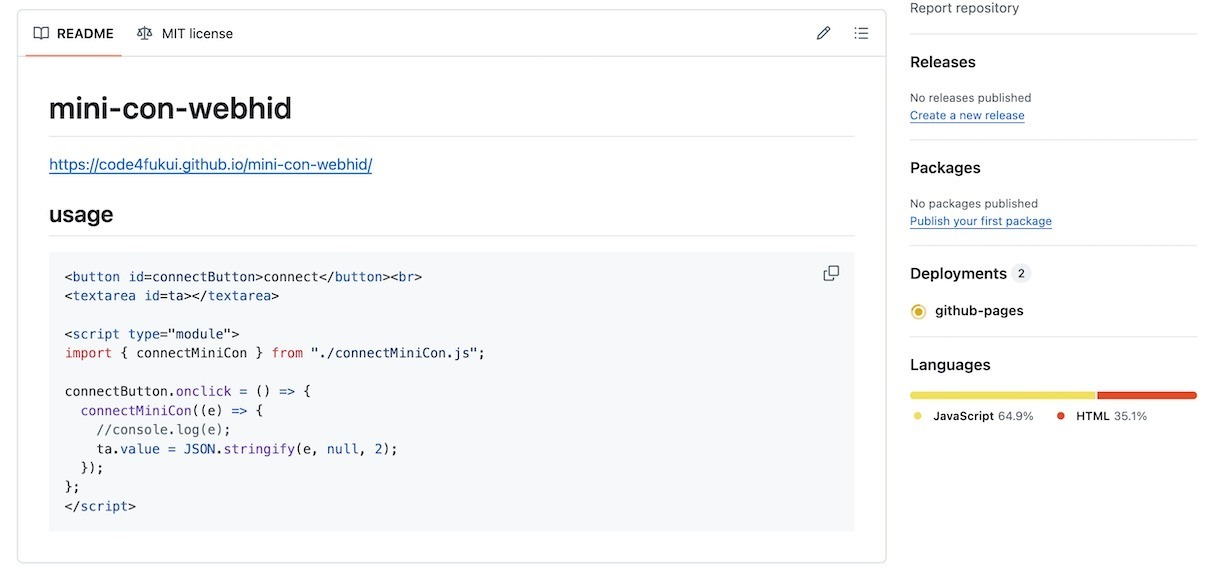Click the script type="module" code line
This screenshot has width=1220, height=588.
(152, 334)
